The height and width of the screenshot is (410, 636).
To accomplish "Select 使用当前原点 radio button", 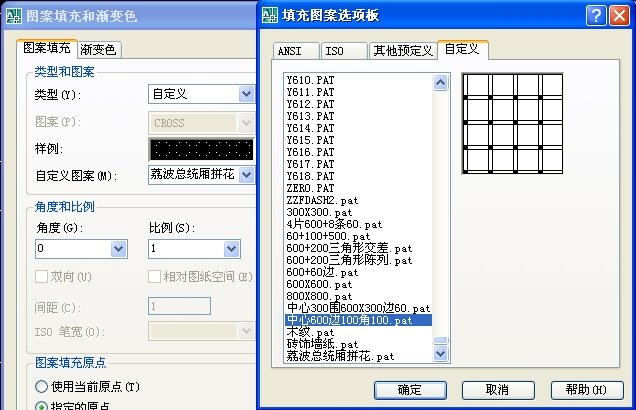I will 41,386.
